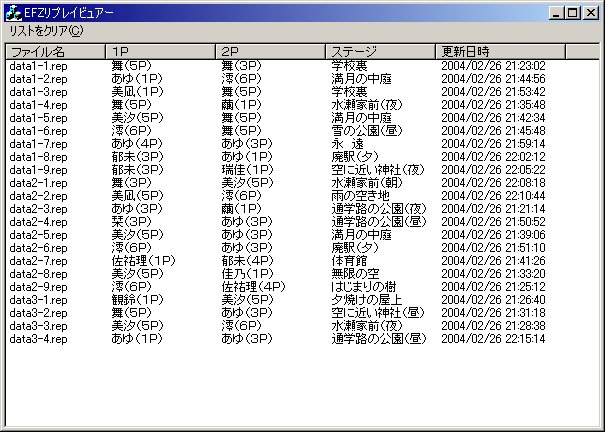The width and height of the screenshot is (605, 432).
Task: Sort list by ステージ column header
Action: point(380,51)
